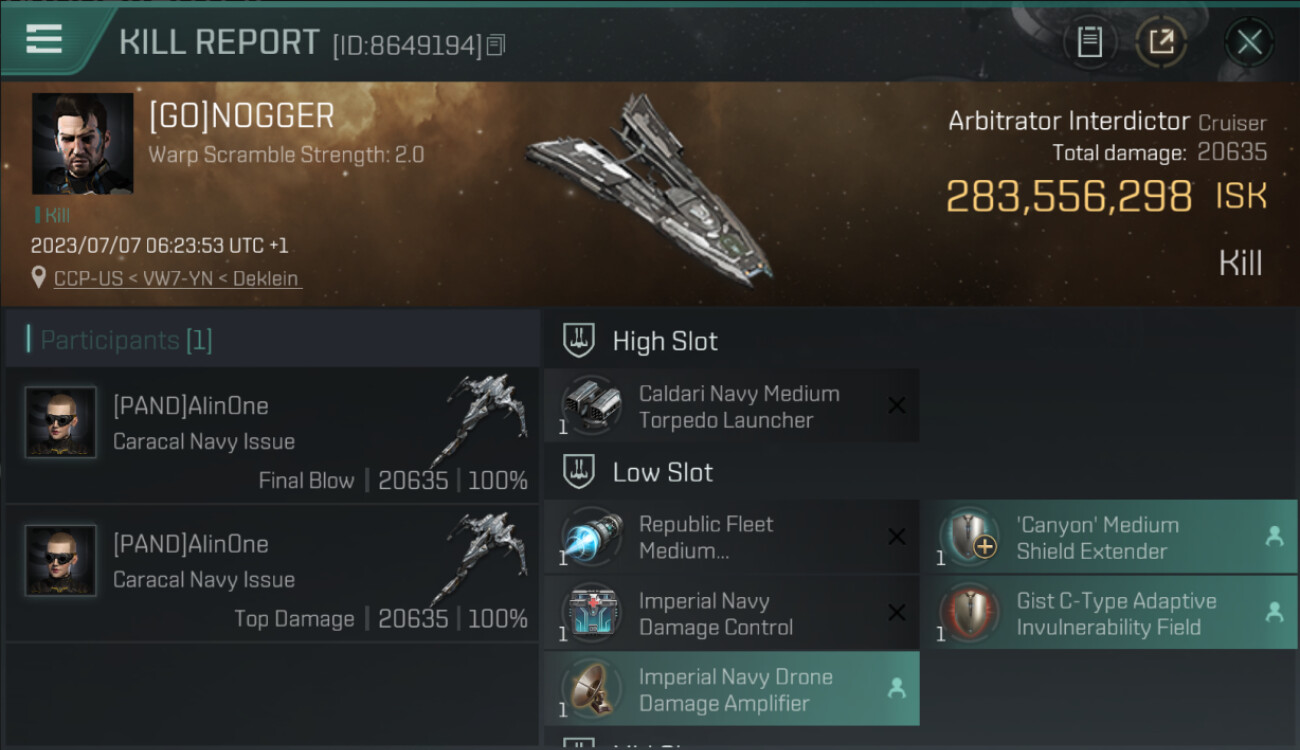The height and width of the screenshot is (750, 1300).
Task: Click the Republic Fleet Medium module icon
Action: [x=590, y=537]
